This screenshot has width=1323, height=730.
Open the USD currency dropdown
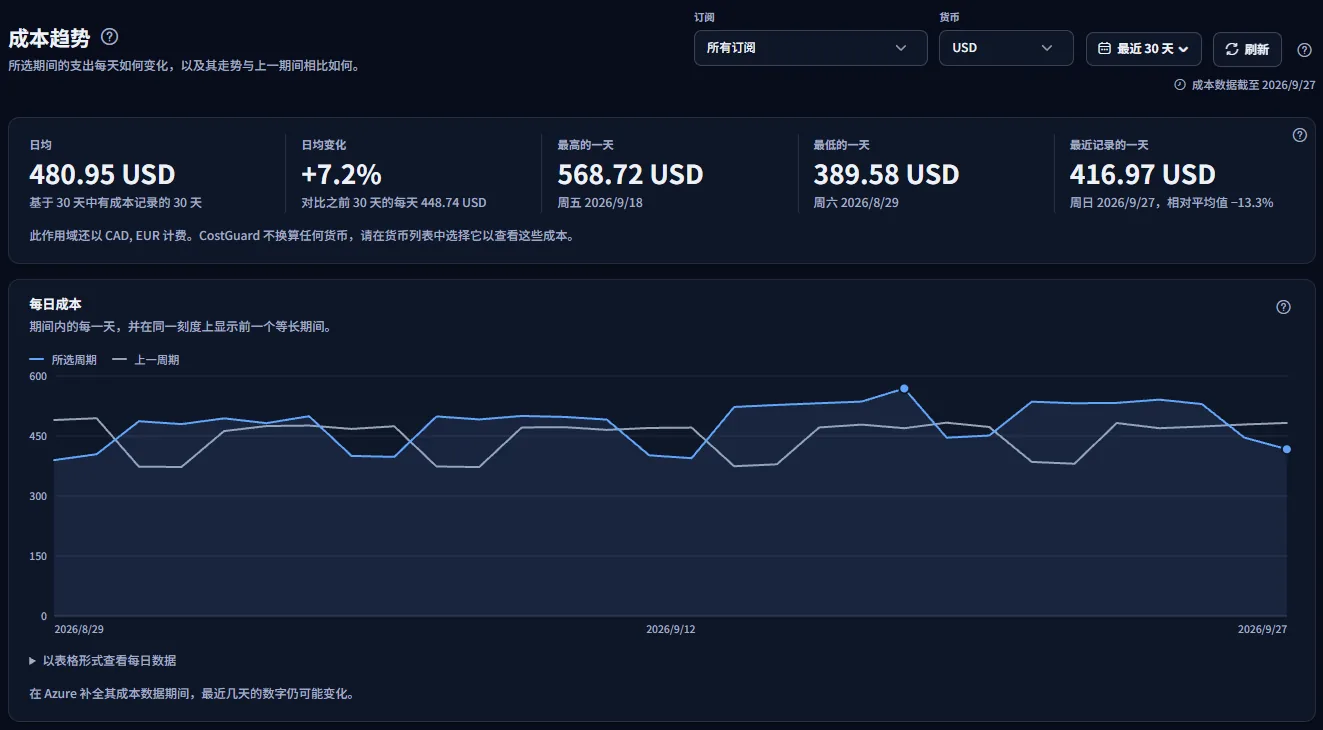click(1006, 48)
